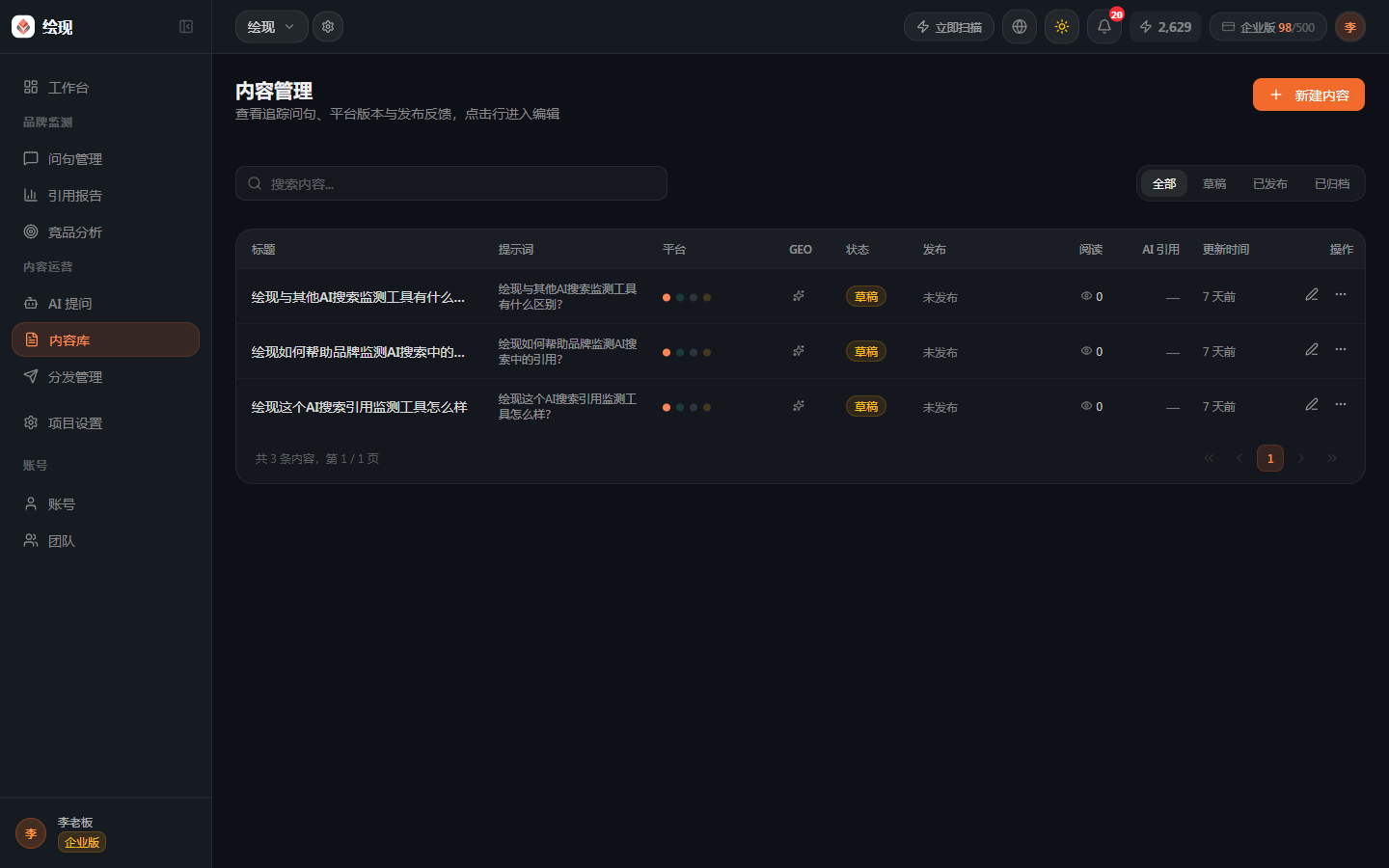Open 团队 in sidebar
Screen dimensions: 1389x868
[105, 540]
